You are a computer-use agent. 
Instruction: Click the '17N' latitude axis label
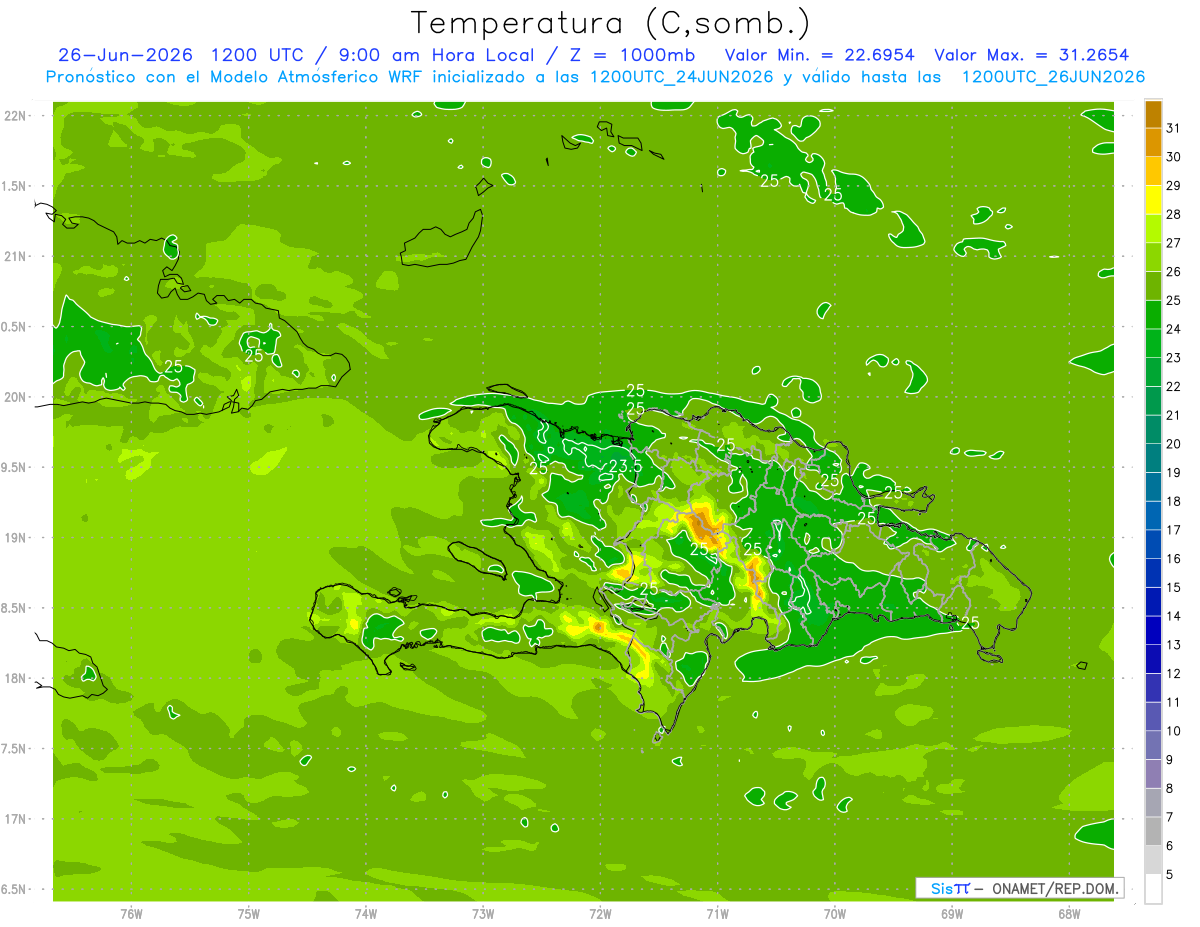pos(14,819)
